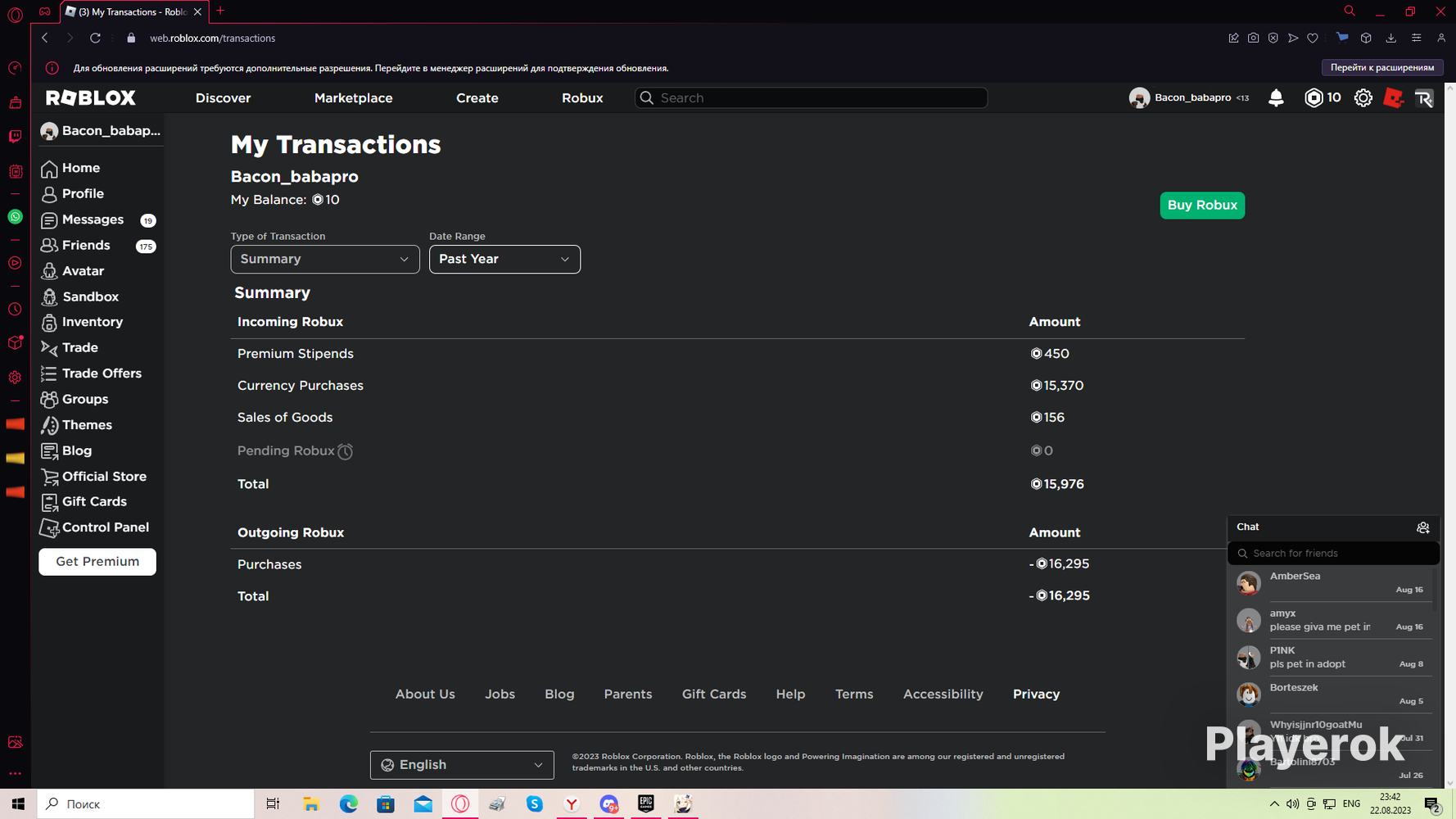1456x819 pixels.
Task: Click the Roblox search input field
Action: tap(812, 98)
